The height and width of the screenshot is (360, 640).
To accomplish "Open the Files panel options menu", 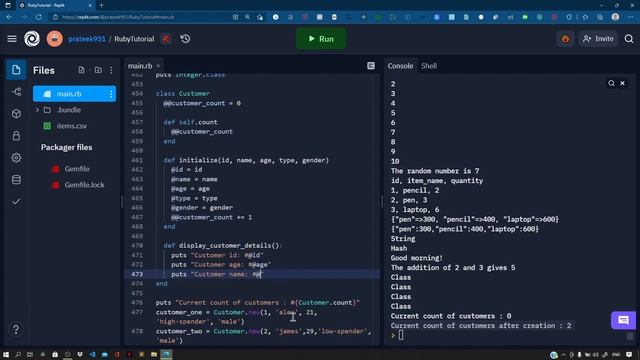I will pyautogui.click(x=111, y=70).
